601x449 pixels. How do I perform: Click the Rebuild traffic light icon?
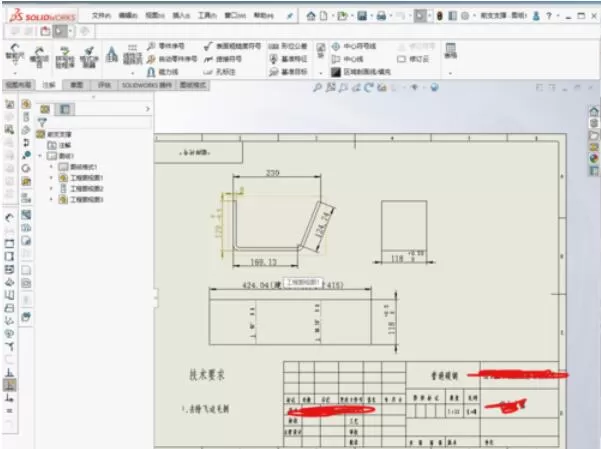[440, 16]
